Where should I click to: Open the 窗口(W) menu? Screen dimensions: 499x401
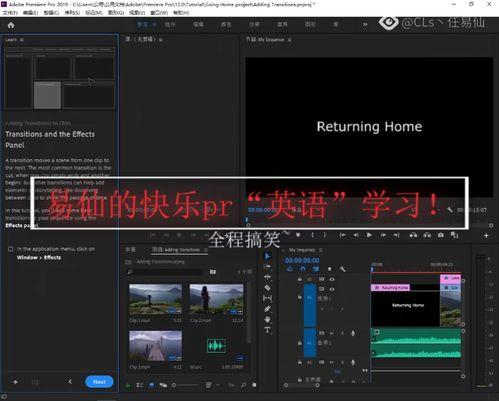[x=159, y=13]
